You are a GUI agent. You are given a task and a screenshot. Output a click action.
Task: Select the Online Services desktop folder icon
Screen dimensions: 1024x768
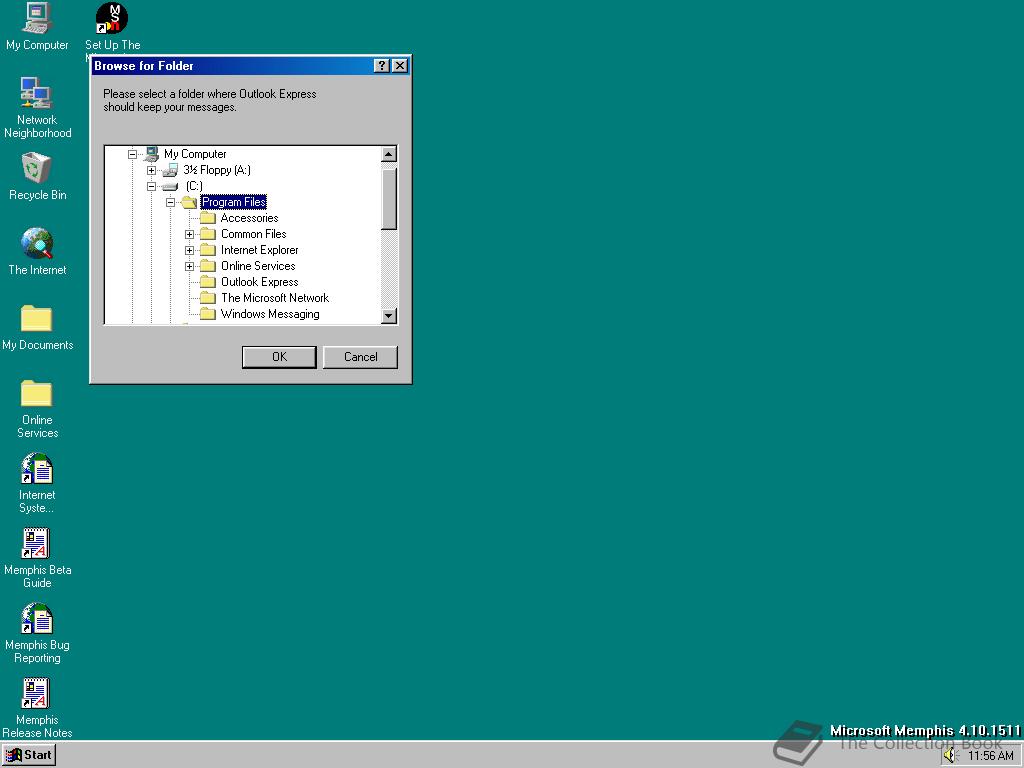click(x=37, y=393)
